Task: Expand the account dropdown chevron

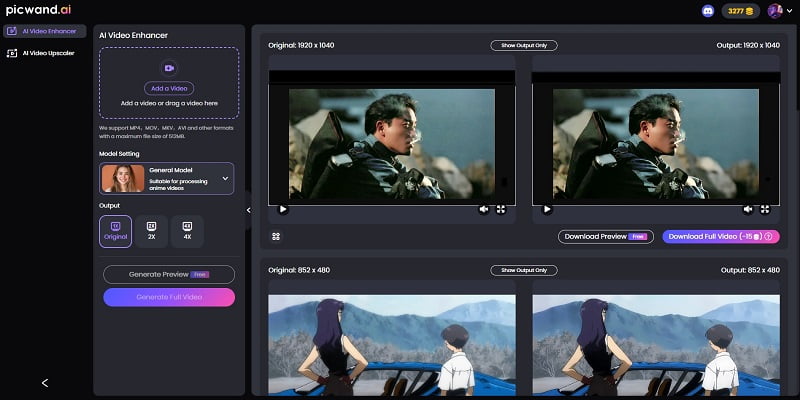Action: [x=790, y=11]
